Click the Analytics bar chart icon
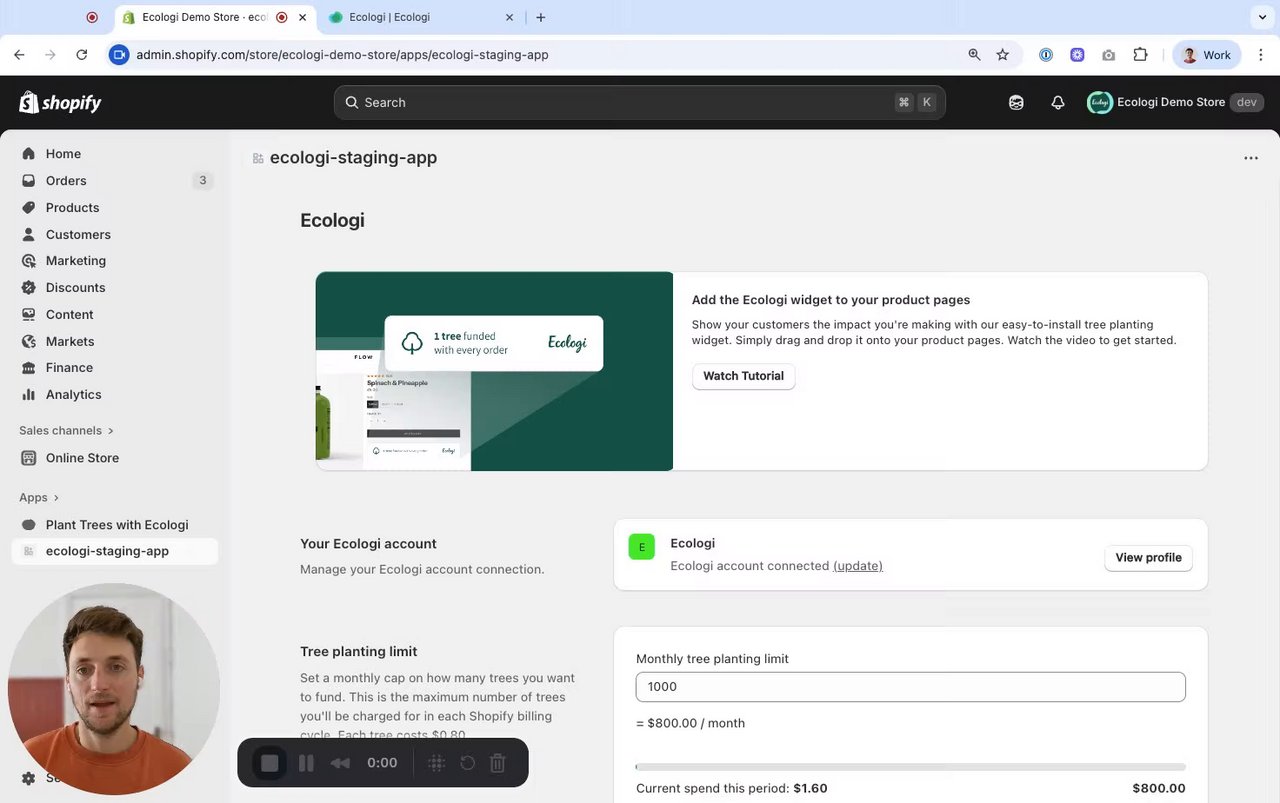Image resolution: width=1280 pixels, height=803 pixels. coord(28,395)
